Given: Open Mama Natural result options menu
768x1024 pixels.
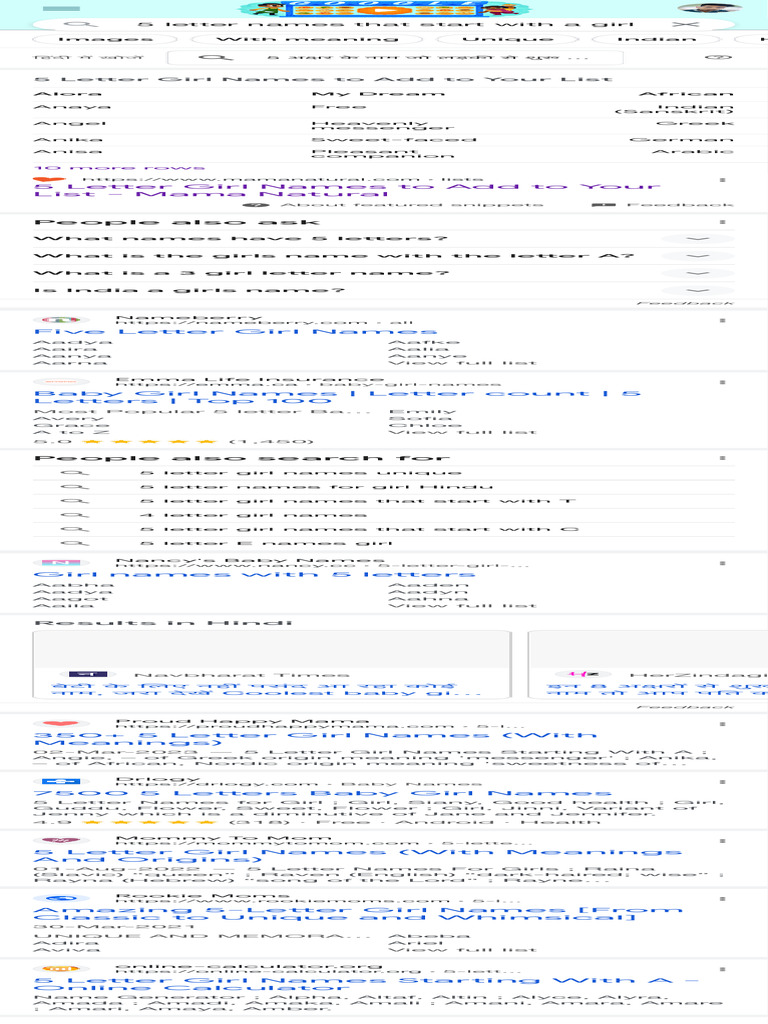Looking at the screenshot, I should [x=722, y=180].
